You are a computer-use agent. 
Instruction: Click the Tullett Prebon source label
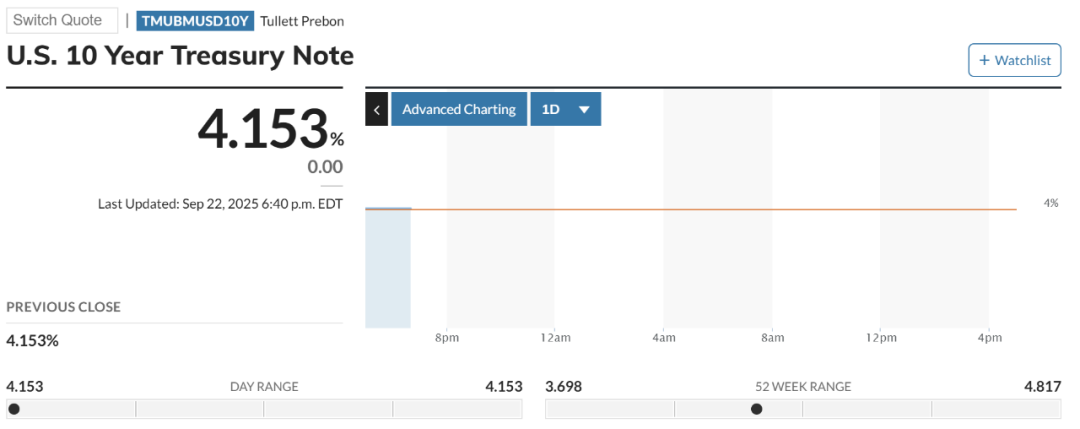[302, 21]
